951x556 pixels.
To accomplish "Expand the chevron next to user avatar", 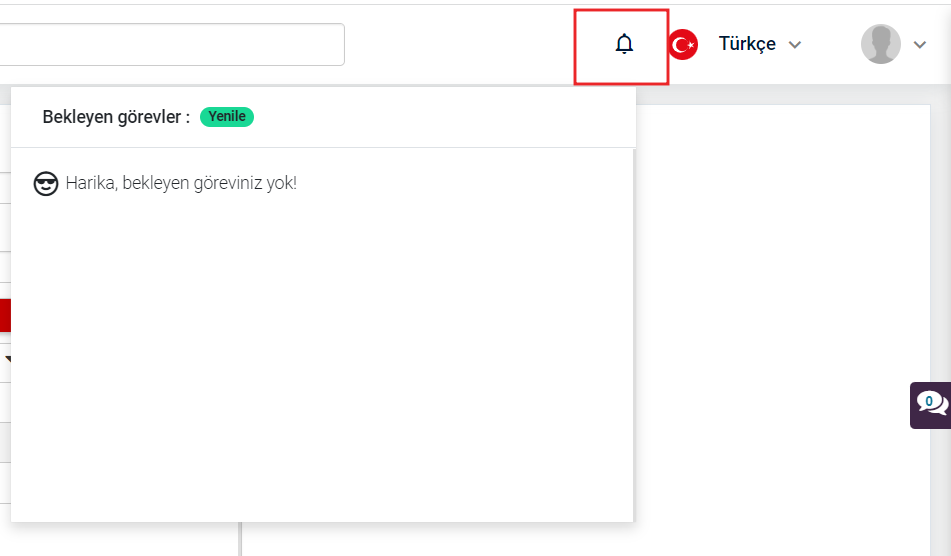I will [920, 45].
